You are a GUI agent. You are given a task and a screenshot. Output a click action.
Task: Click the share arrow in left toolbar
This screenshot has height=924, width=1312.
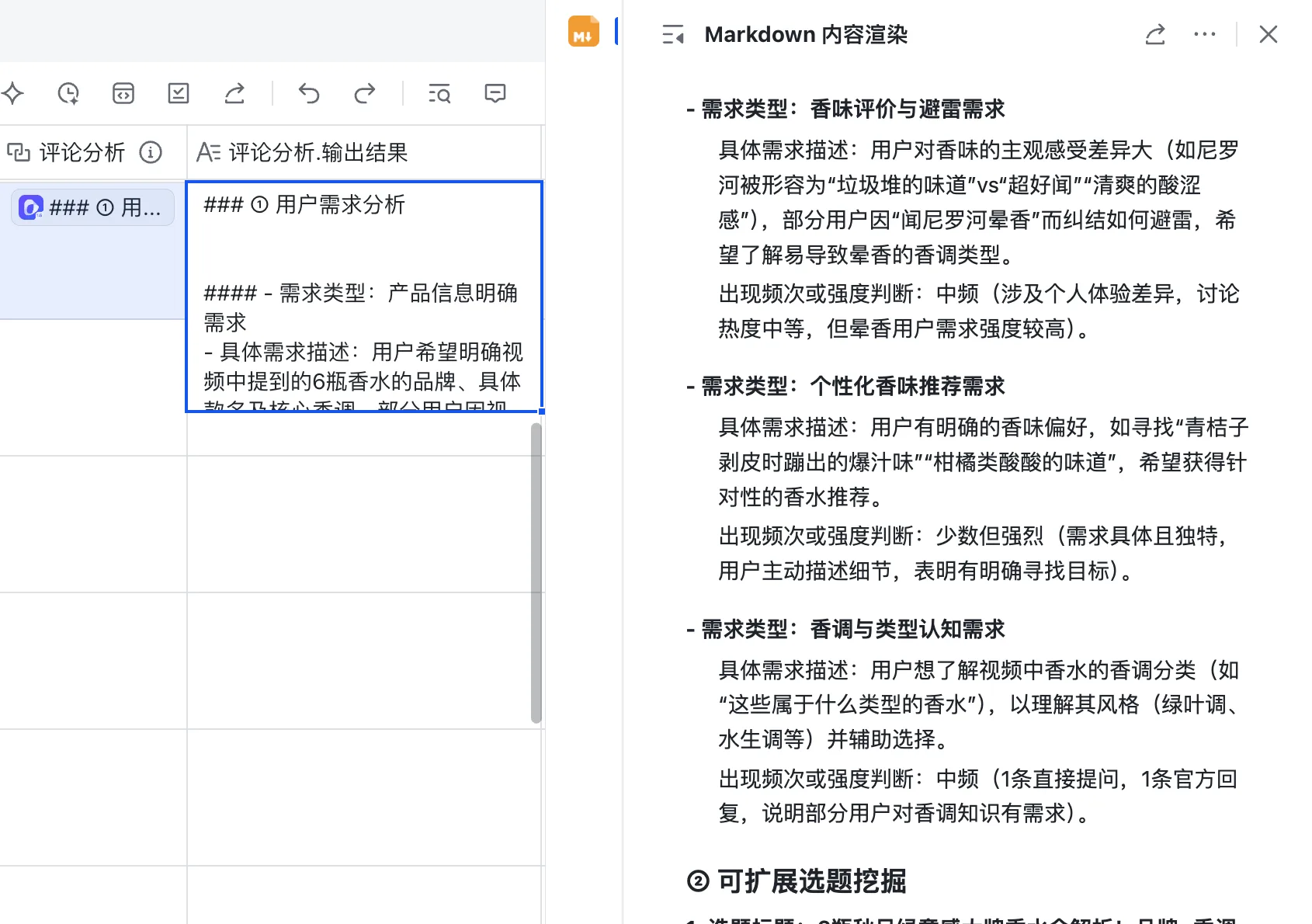click(234, 94)
